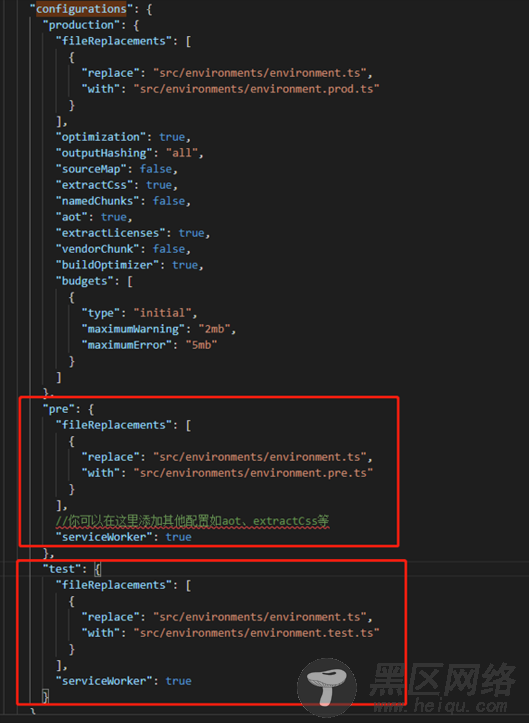Viewport: 529px width, 723px height.
Task: Click the true value after "extractLicenses"
Action: 191,233
